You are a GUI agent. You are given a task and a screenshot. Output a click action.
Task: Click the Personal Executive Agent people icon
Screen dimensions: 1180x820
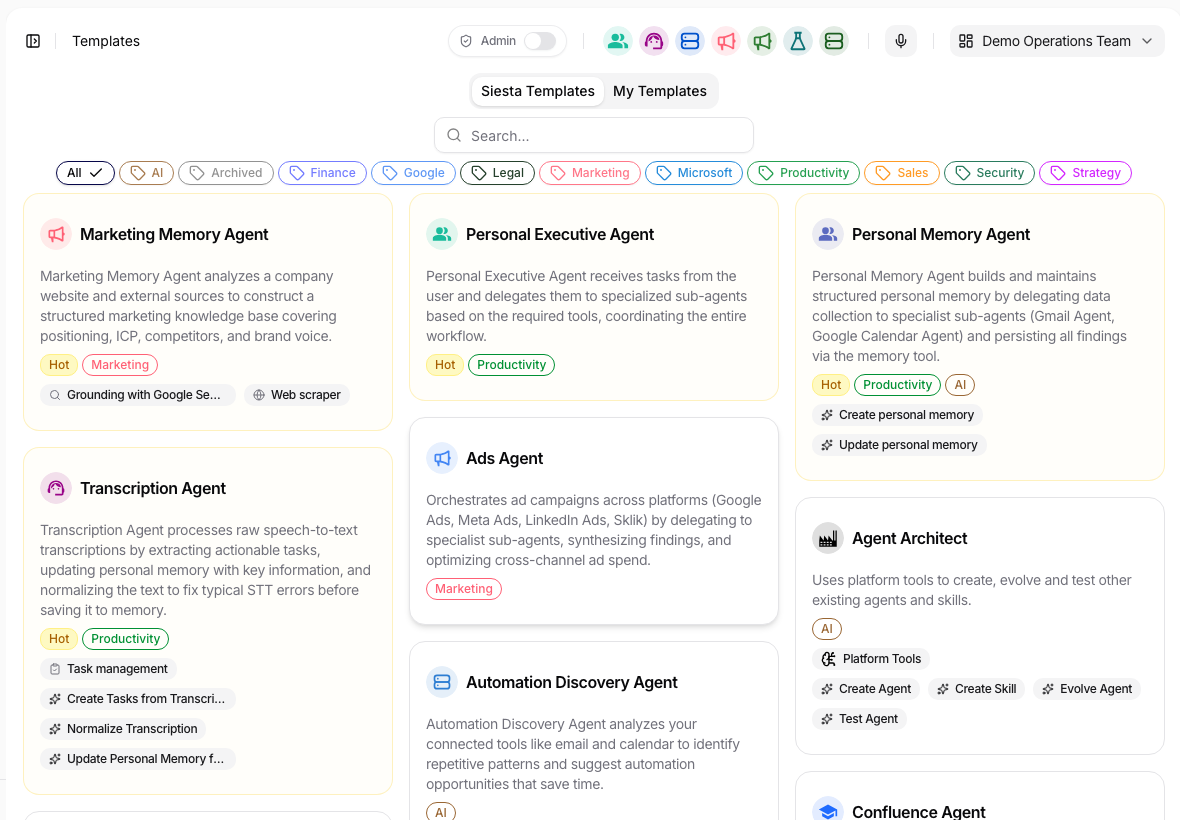[x=442, y=234]
